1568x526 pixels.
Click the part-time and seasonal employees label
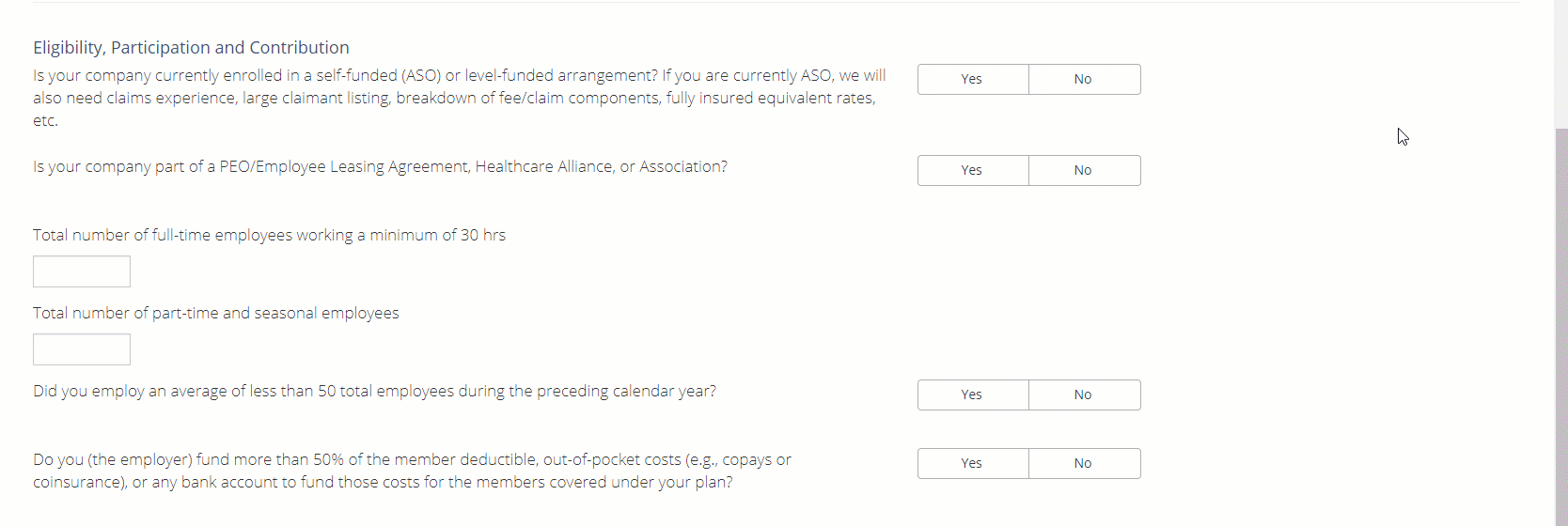click(215, 314)
